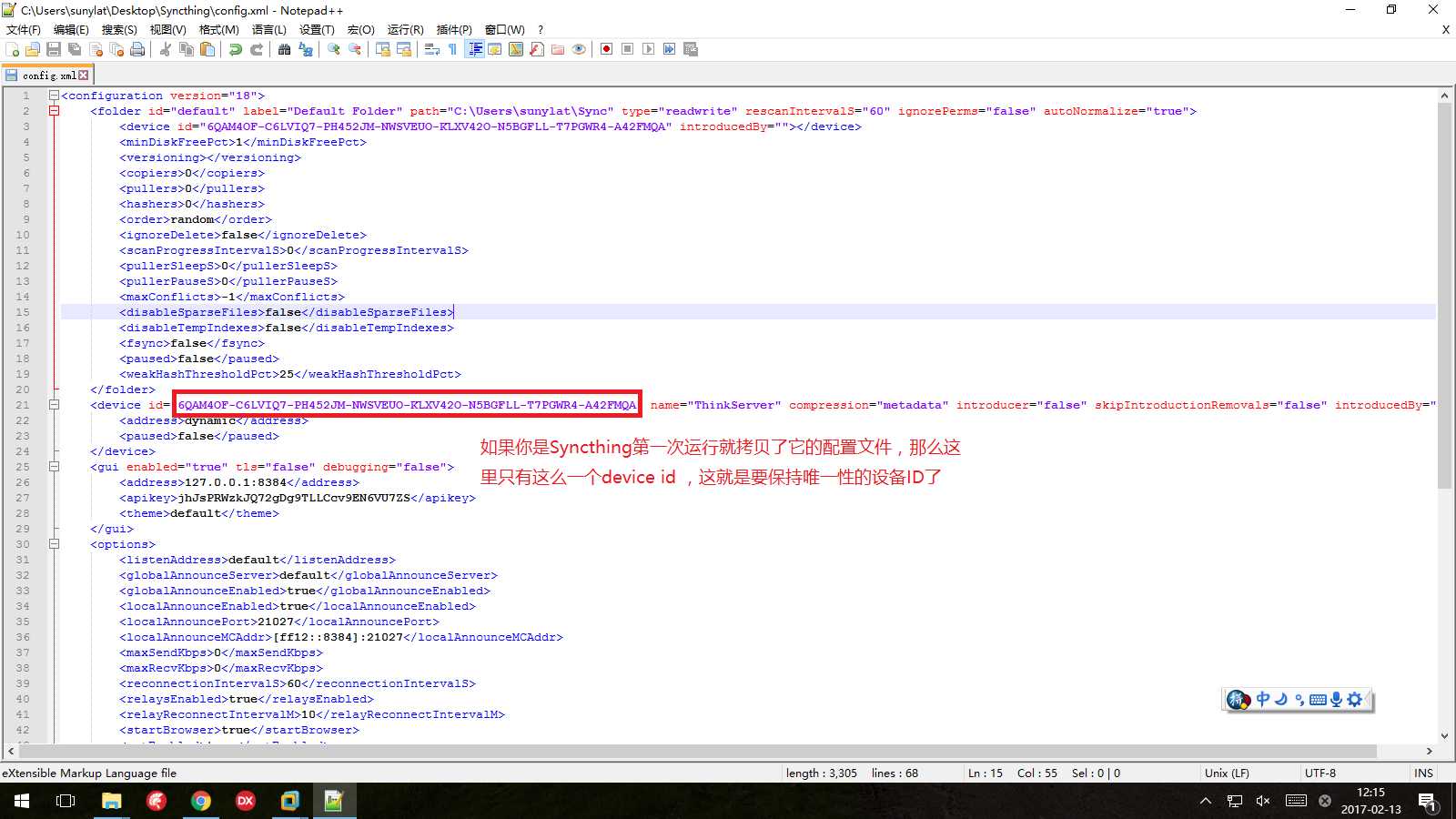1456x819 pixels.
Task: Toggle the indent guide button
Action: 474,49
